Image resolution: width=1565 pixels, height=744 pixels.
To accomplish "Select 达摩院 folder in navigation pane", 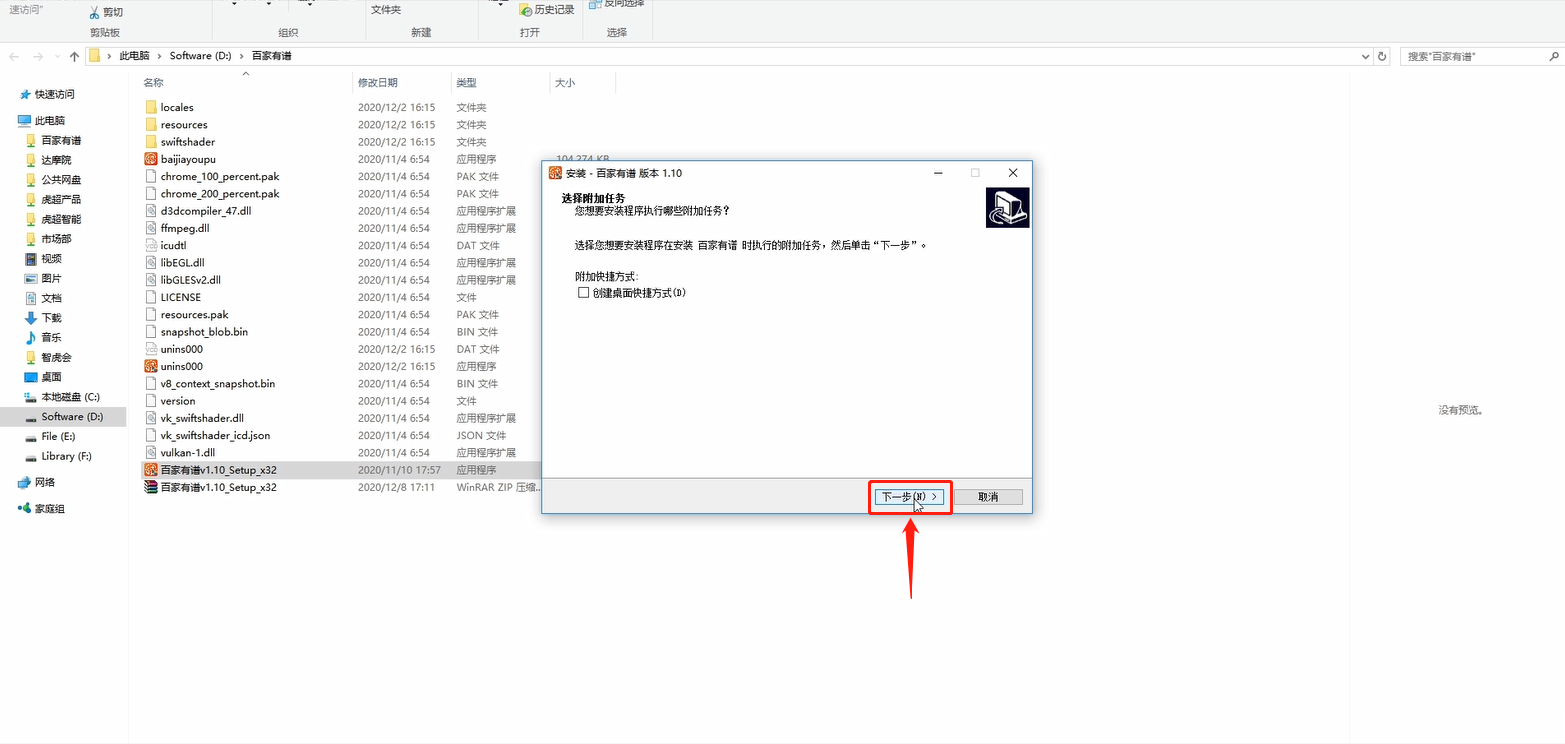I will point(56,160).
